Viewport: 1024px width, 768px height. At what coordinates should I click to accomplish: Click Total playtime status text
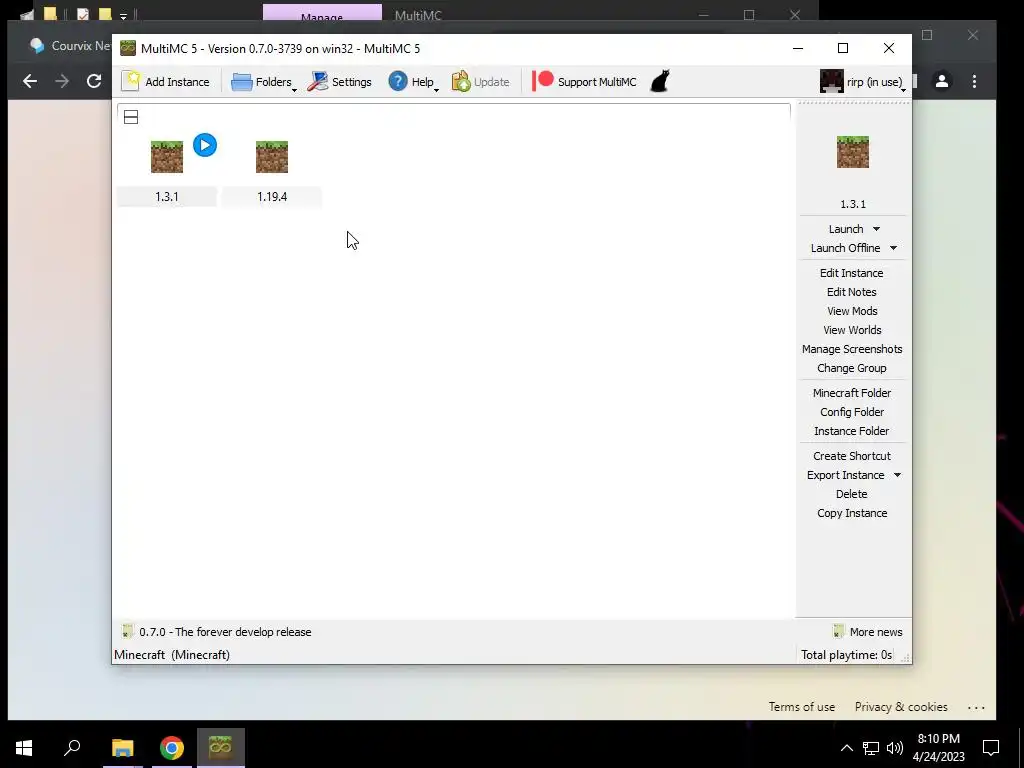point(846,655)
